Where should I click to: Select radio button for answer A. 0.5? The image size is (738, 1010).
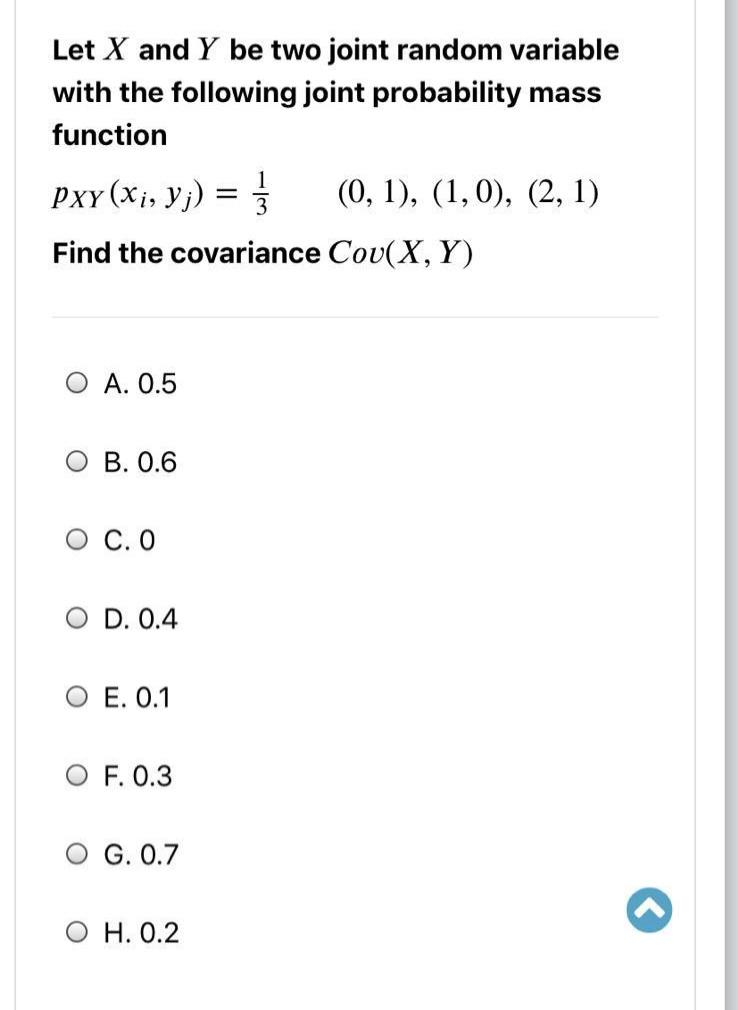[76, 382]
